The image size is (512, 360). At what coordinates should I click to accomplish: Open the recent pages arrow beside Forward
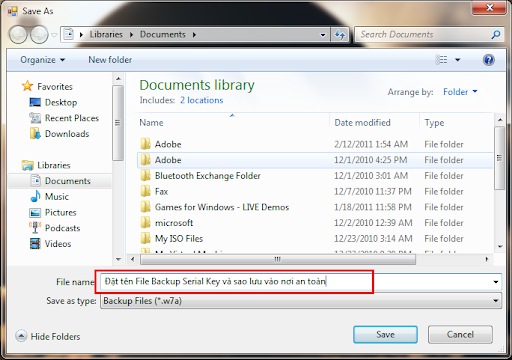(x=54, y=34)
